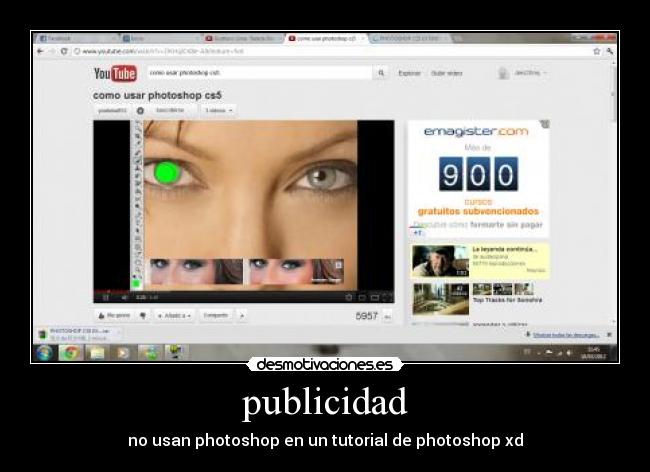Click the 5957 view count
The height and width of the screenshot is (472, 650).
tap(366, 316)
